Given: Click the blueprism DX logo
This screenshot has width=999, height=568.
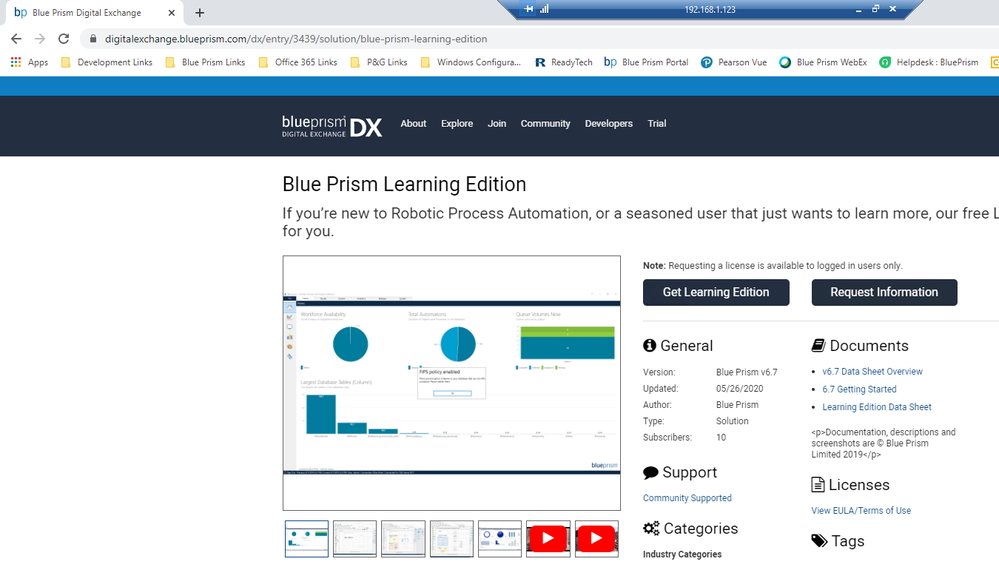Looking at the screenshot, I should (x=332, y=126).
